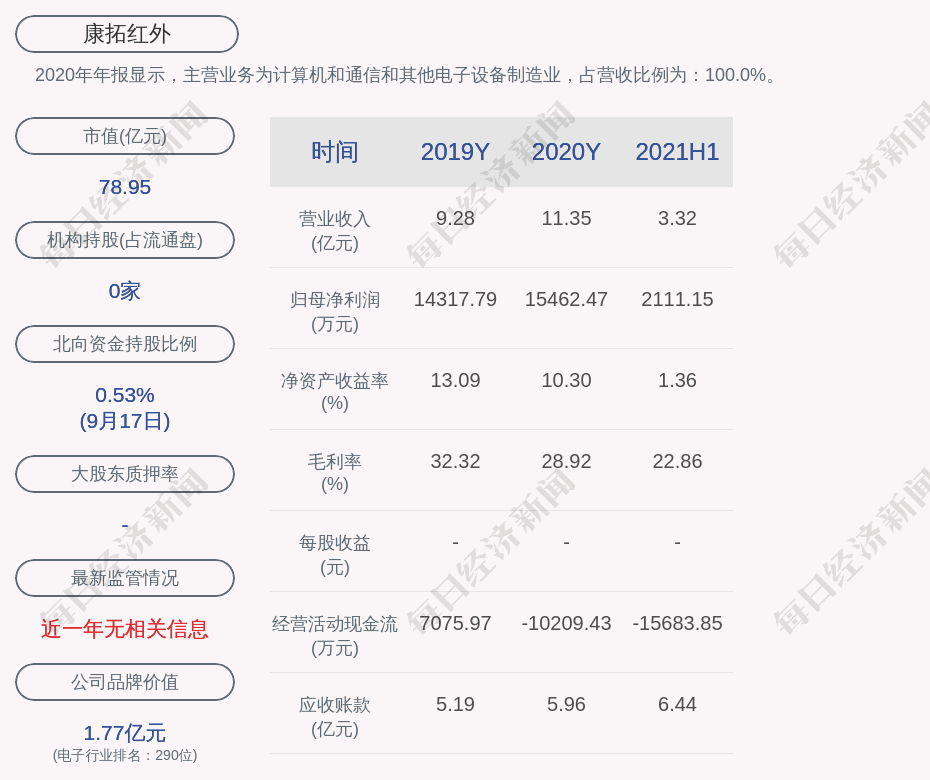This screenshot has height=780, width=930.
Task: Click the 电子行业排名：290位 note
Action: click(x=125, y=755)
